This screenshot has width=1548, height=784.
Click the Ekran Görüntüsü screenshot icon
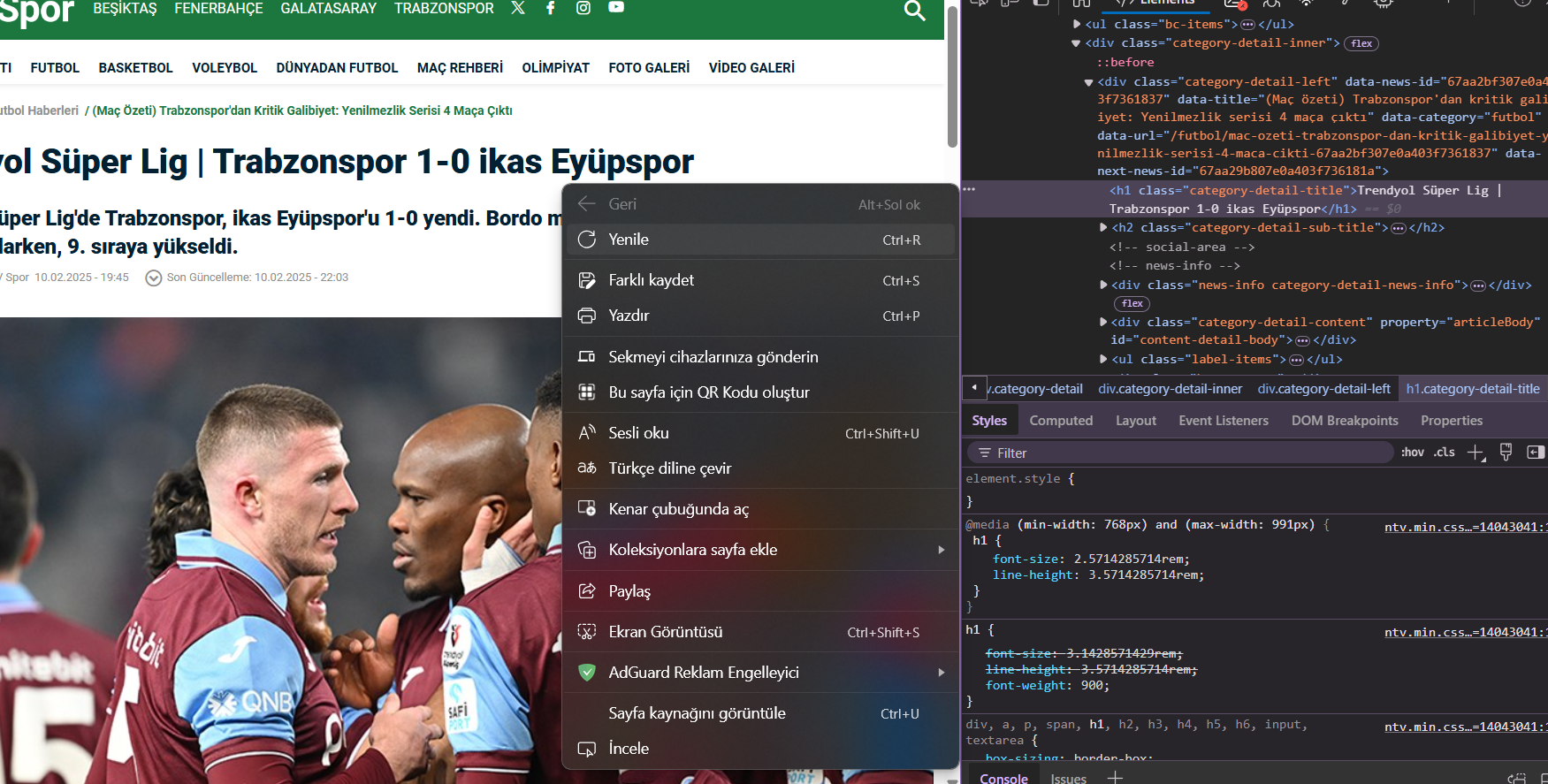point(587,632)
